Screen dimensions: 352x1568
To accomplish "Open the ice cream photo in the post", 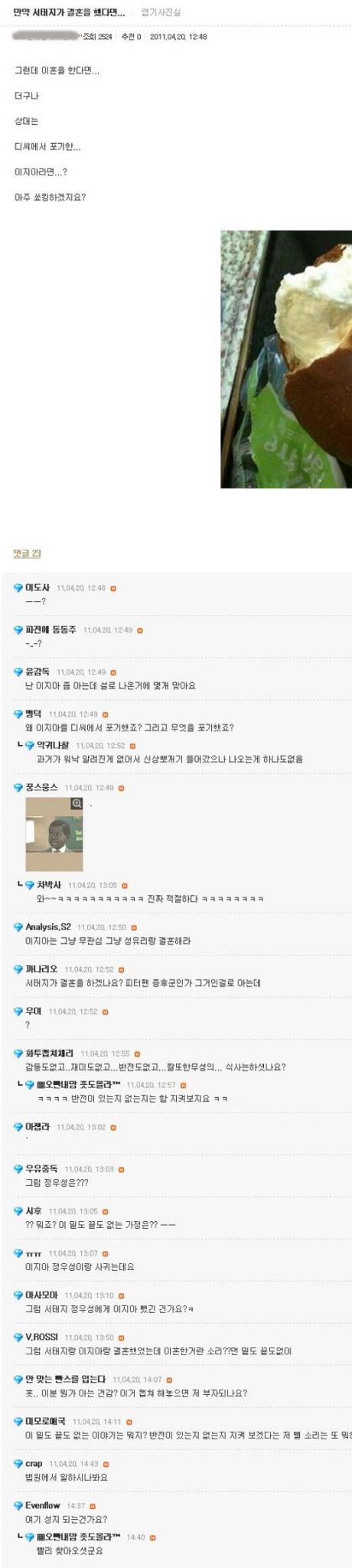I will click(x=286, y=359).
